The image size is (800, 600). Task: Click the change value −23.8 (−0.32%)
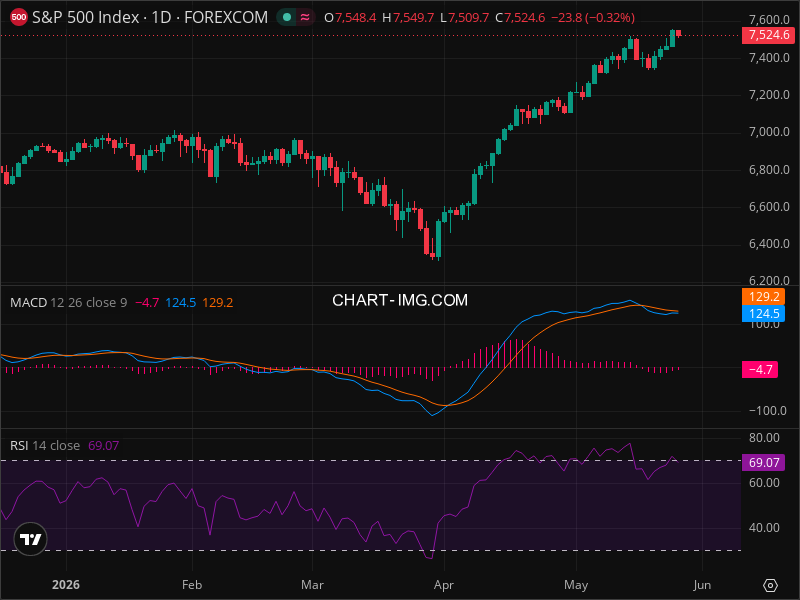[593, 18]
